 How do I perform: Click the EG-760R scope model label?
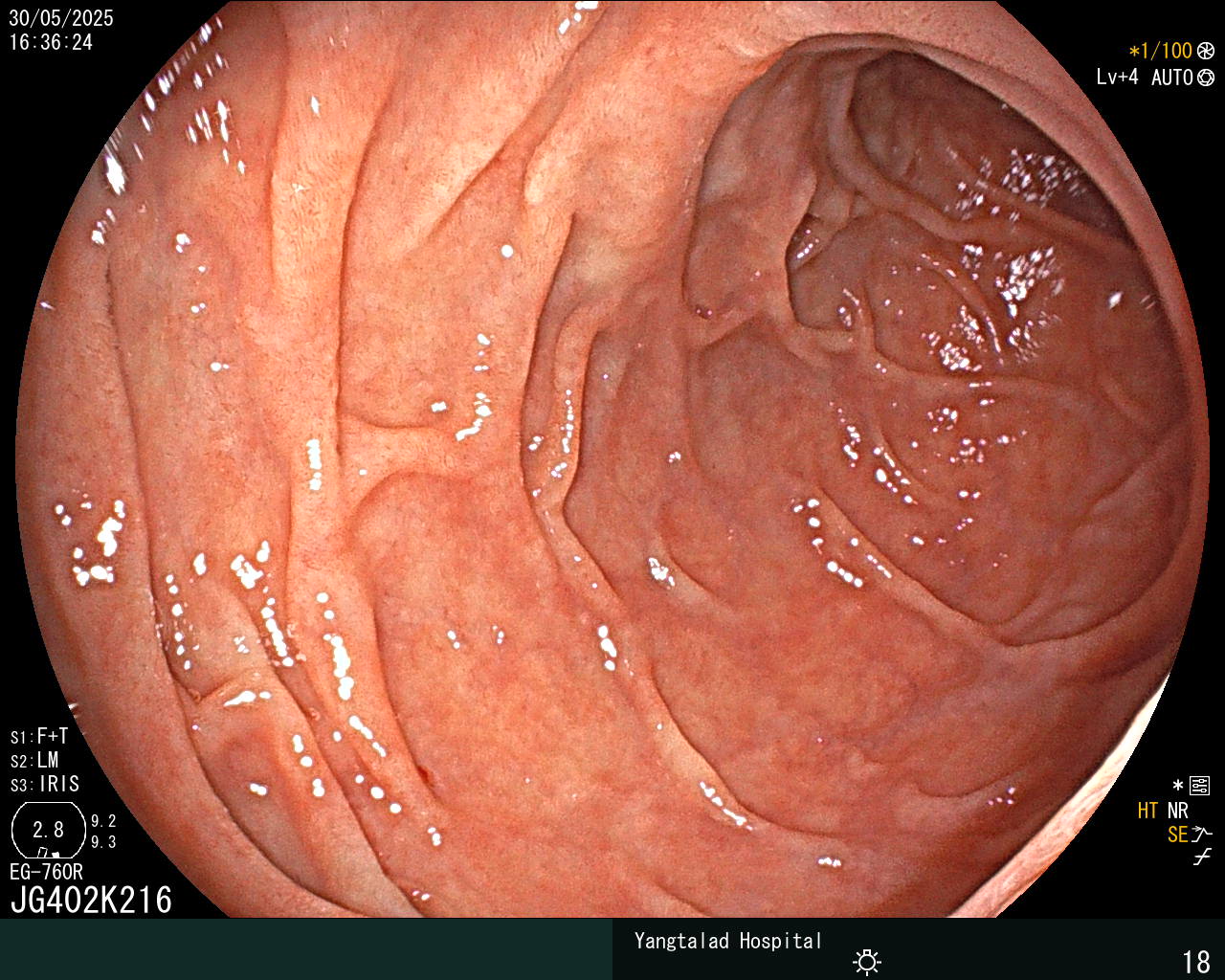tap(46, 872)
